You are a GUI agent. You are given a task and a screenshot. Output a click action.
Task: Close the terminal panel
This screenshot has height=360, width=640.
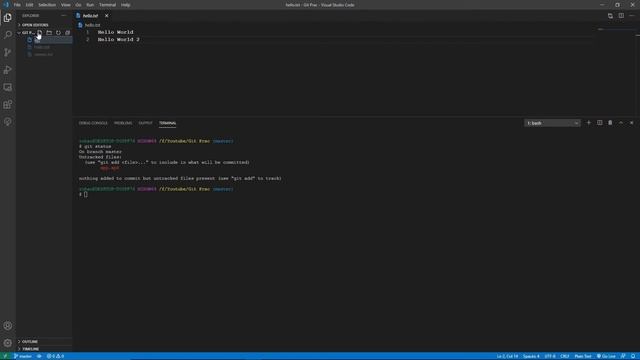pyautogui.click(x=631, y=123)
